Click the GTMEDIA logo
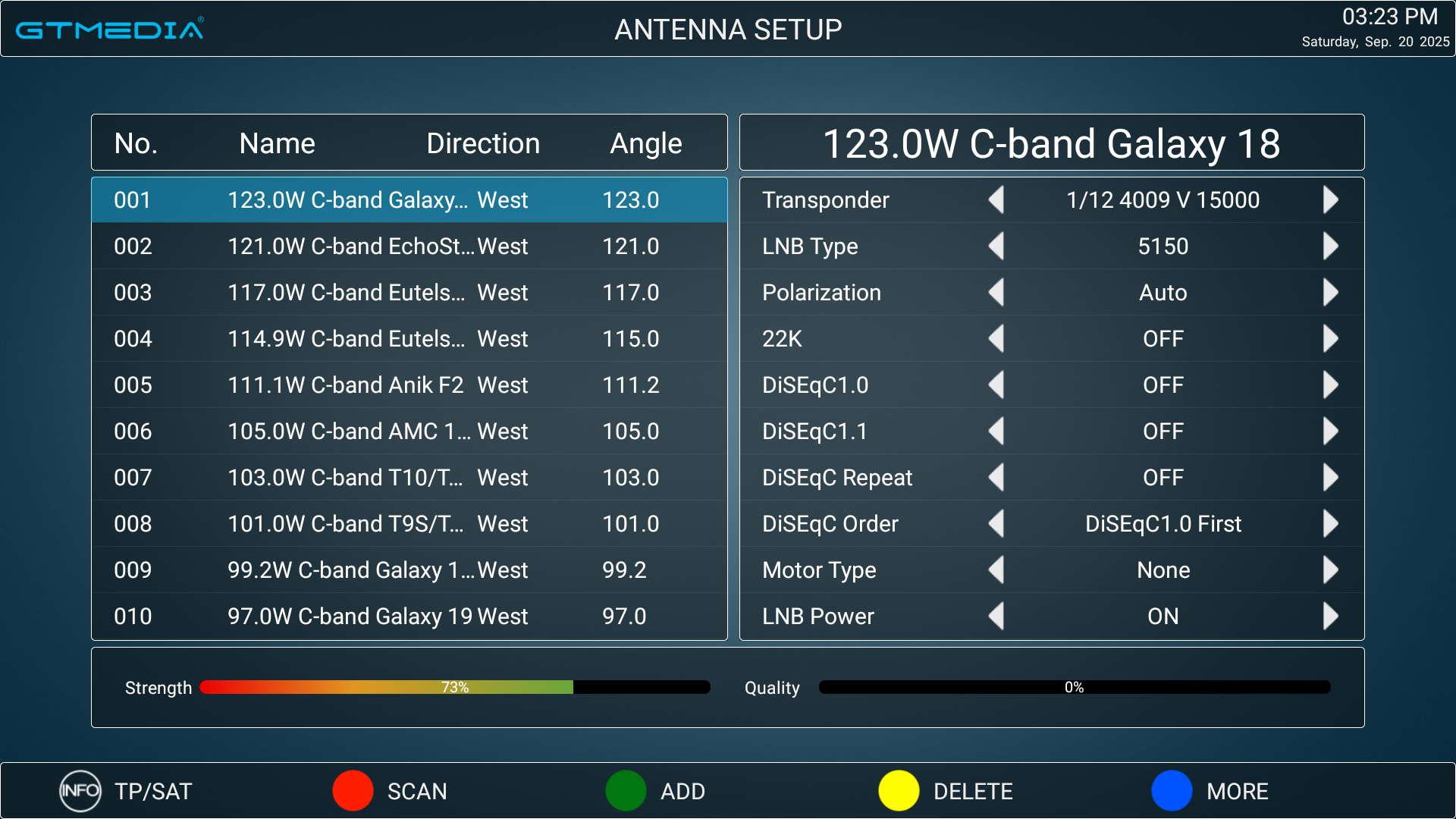This screenshot has height=819, width=1456. coord(110,29)
